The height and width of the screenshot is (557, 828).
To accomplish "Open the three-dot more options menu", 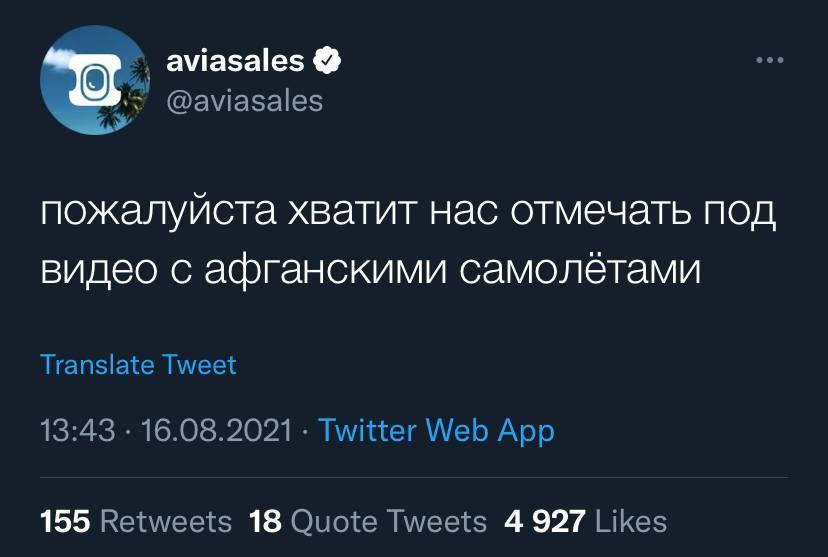I will click(769, 61).
